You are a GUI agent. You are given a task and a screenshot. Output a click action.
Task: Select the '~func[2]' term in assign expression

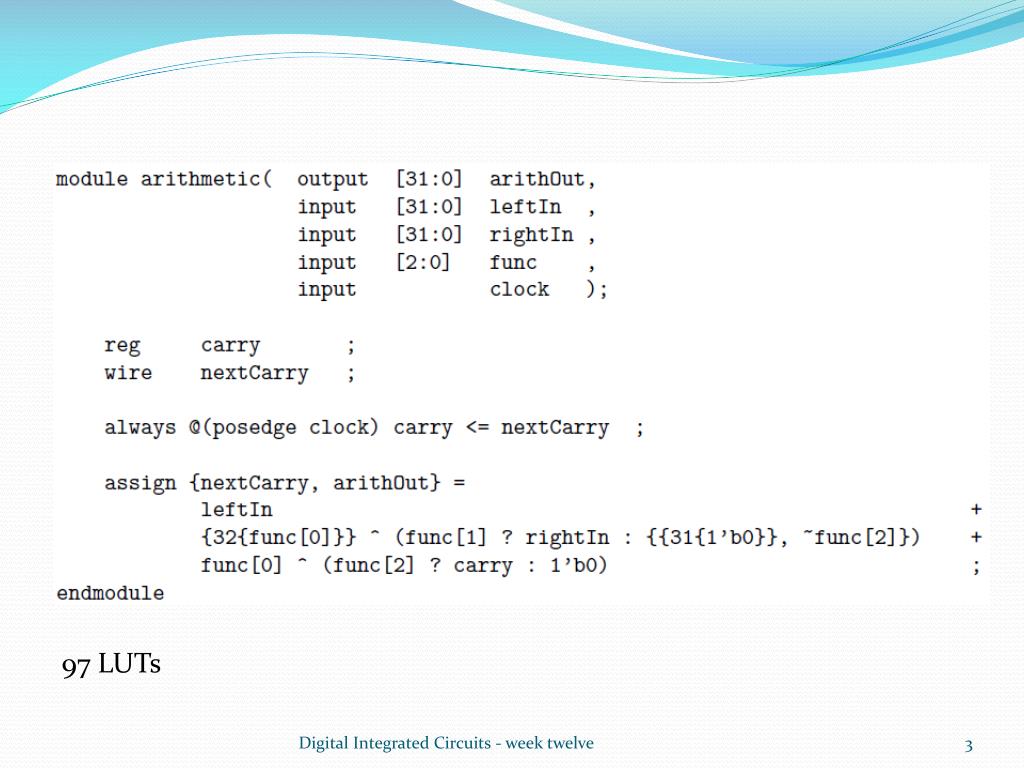[x=854, y=537]
